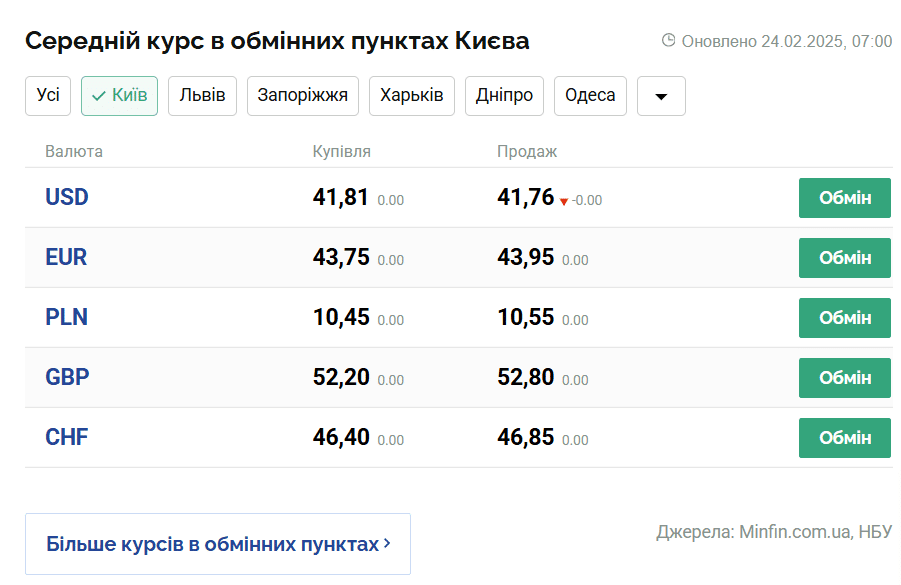Open the EUR currency link
This screenshot has height=585, width=901.
tap(66, 257)
